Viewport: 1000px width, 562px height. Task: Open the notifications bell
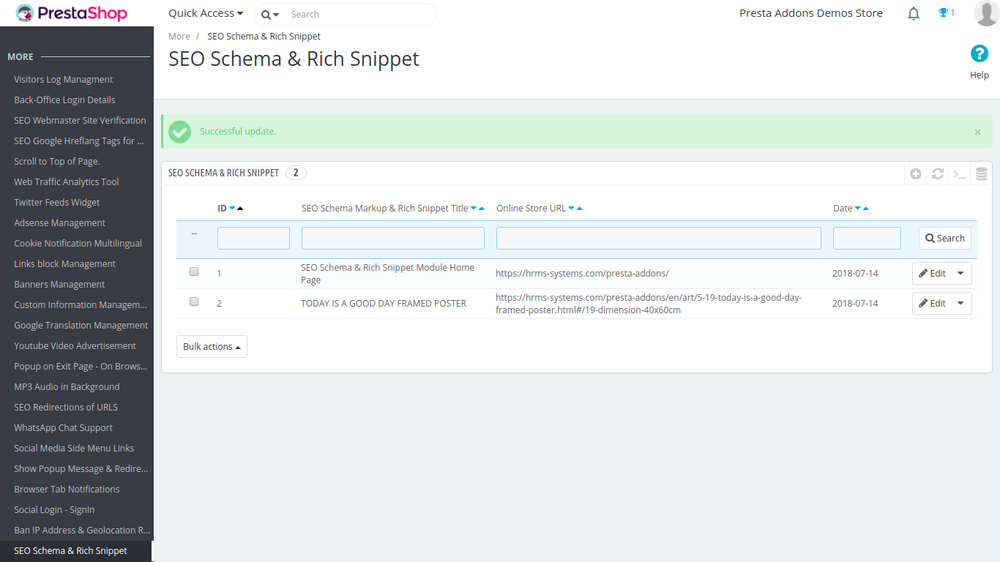913,13
